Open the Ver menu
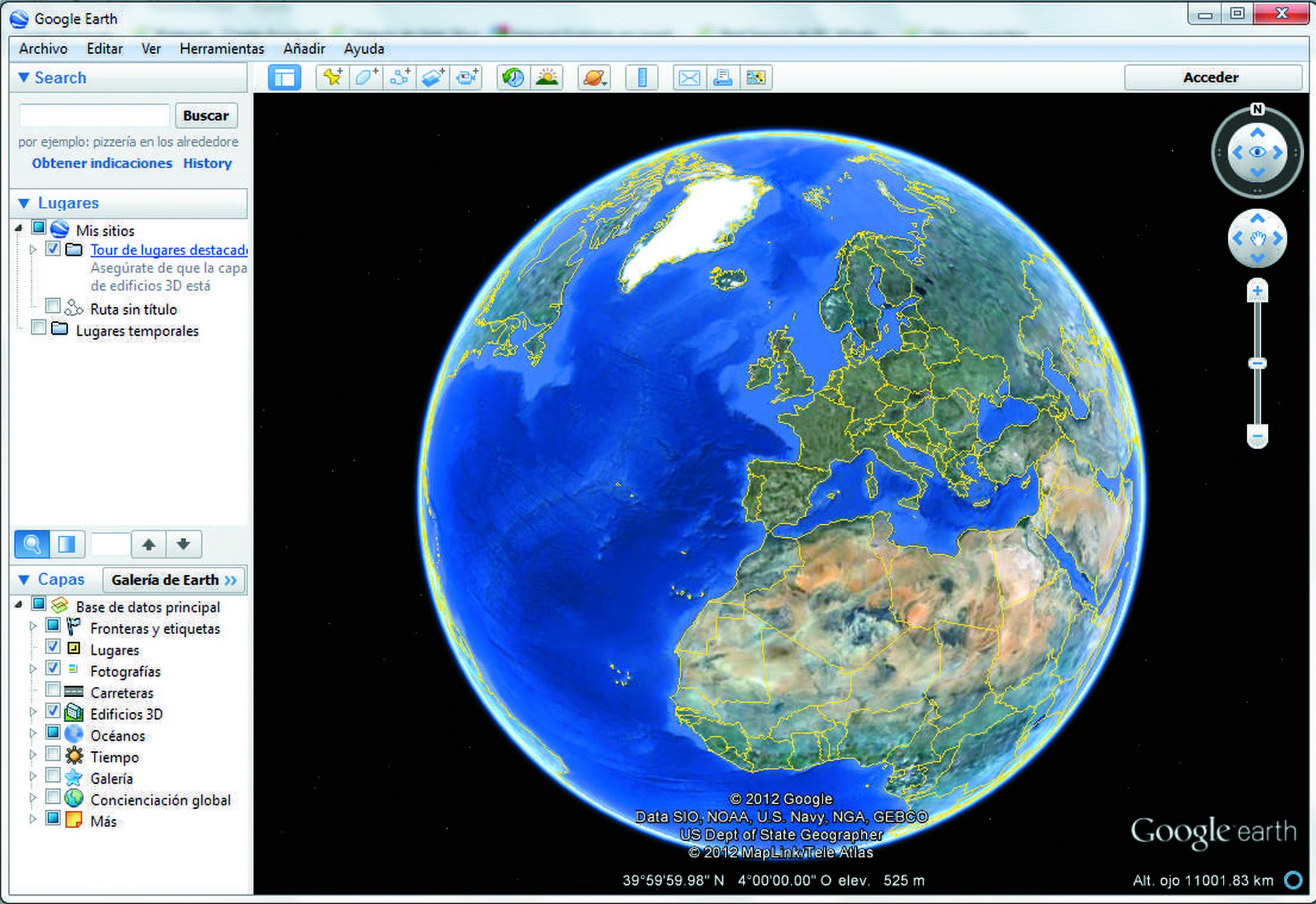The width and height of the screenshot is (1316, 904). (x=151, y=48)
